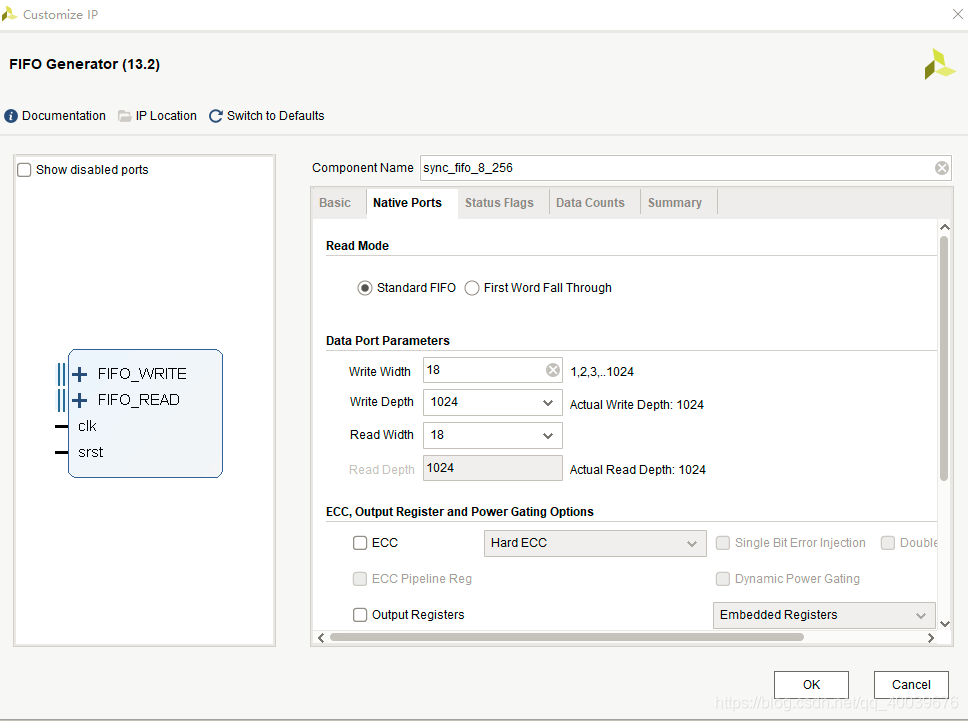Switch to the Status Flags tab
Viewport: 968px width, 721px height.
coord(499,203)
